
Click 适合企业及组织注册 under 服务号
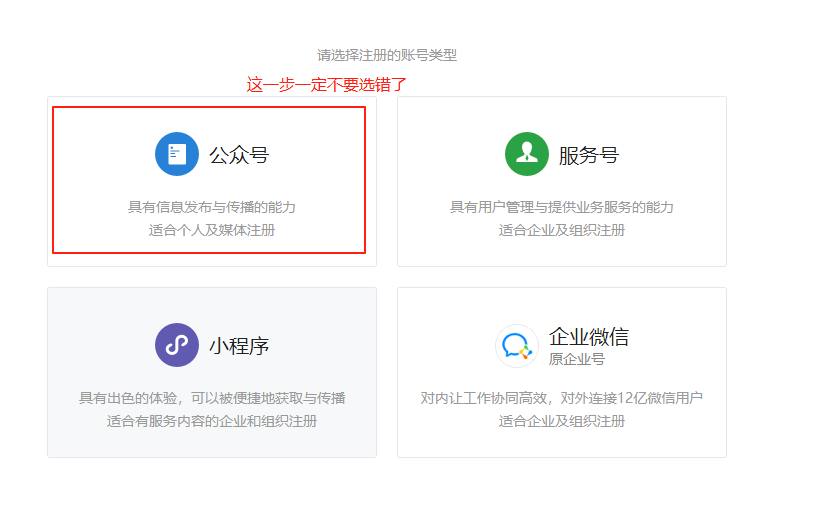pyautogui.click(x=562, y=230)
